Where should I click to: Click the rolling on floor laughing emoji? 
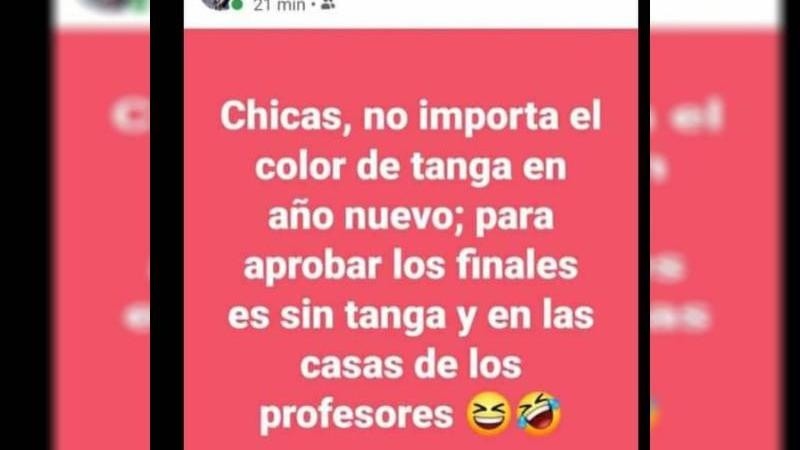pos(539,414)
